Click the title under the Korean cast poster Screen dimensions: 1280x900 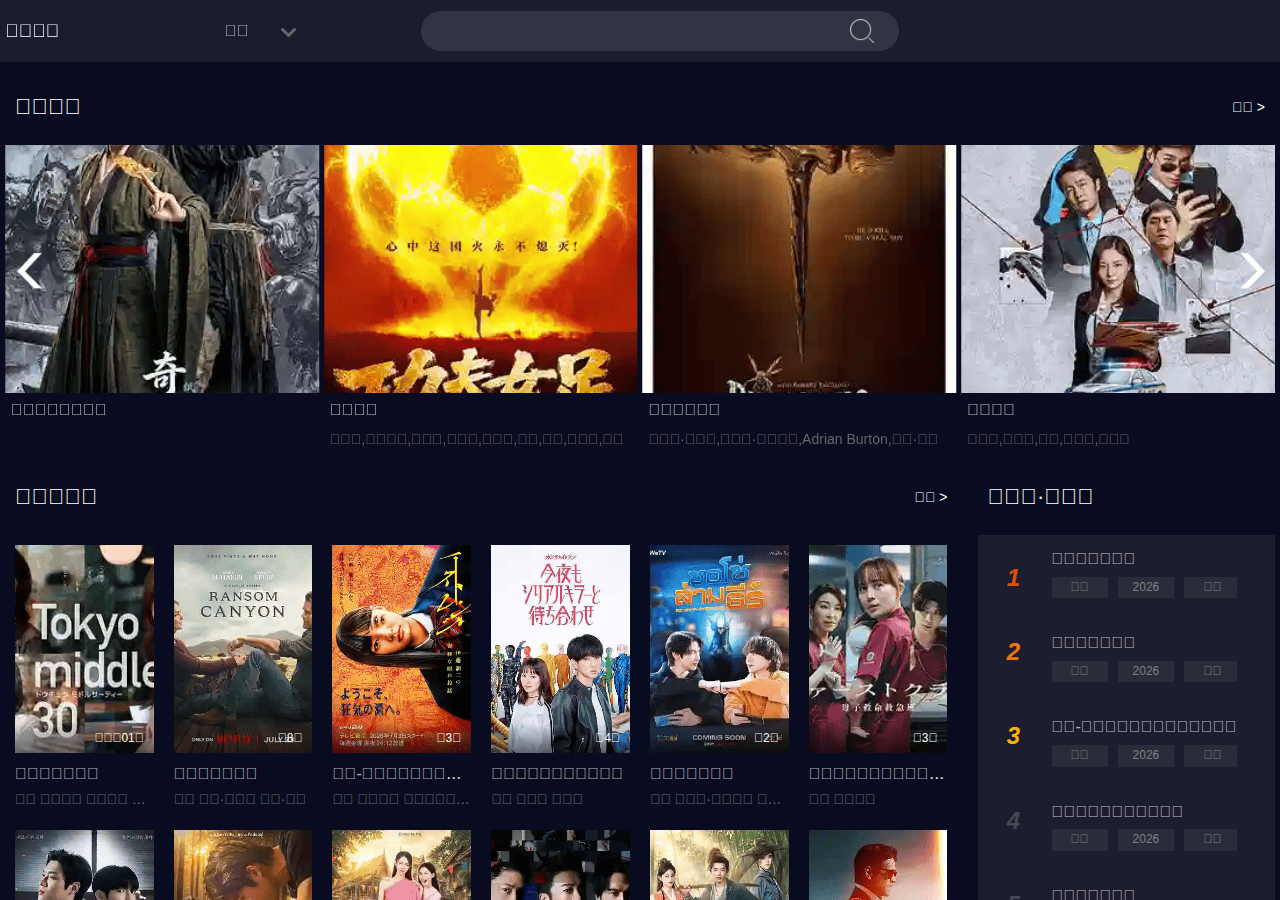click(991, 409)
